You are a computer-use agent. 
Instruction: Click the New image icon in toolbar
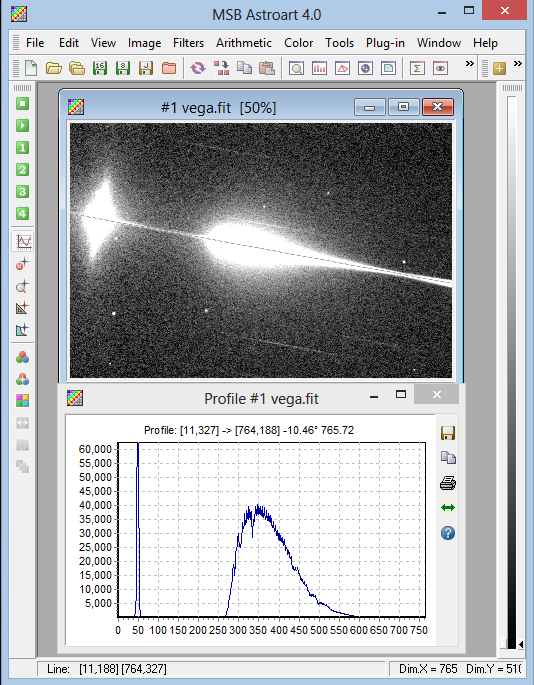(31, 68)
